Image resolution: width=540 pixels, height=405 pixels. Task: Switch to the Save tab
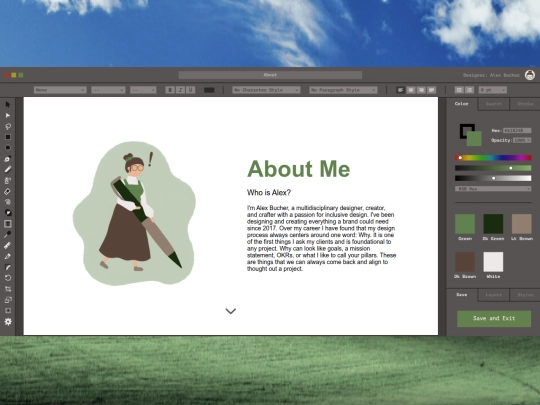[461, 295]
